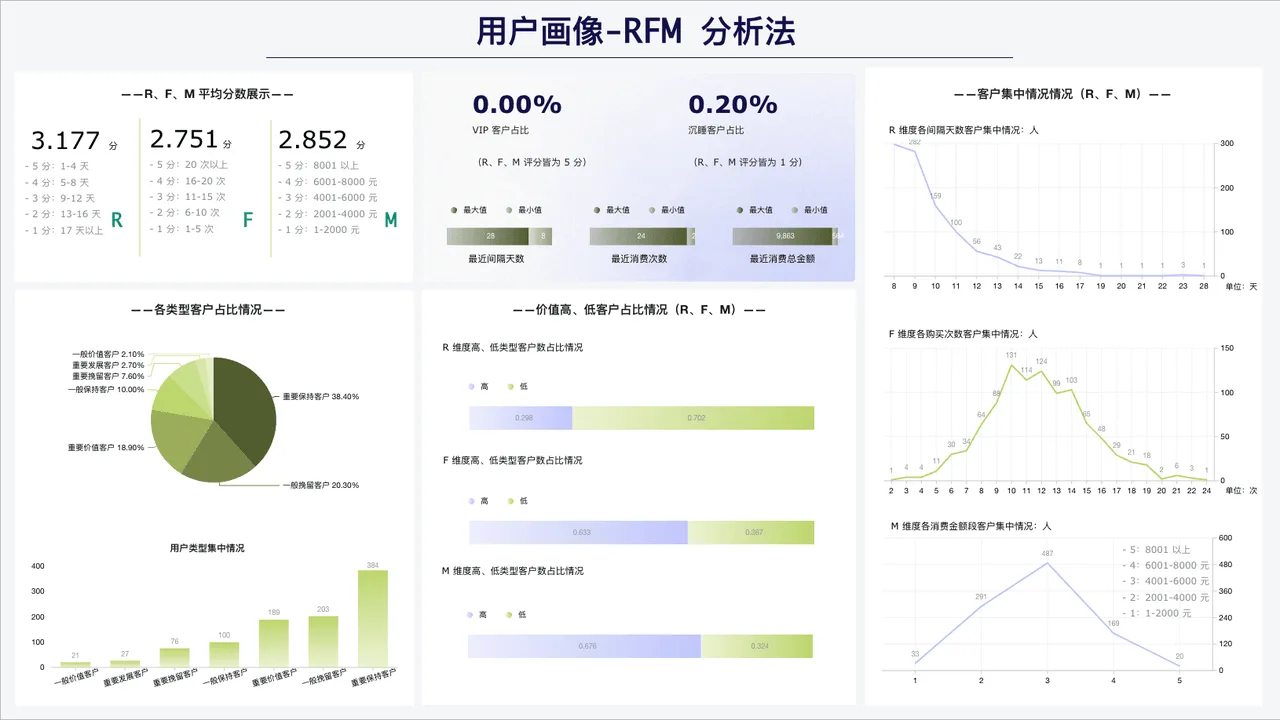1280x720 pixels.
Task: Click the 用户画像-RFM 分析法 title
Action: tap(637, 32)
